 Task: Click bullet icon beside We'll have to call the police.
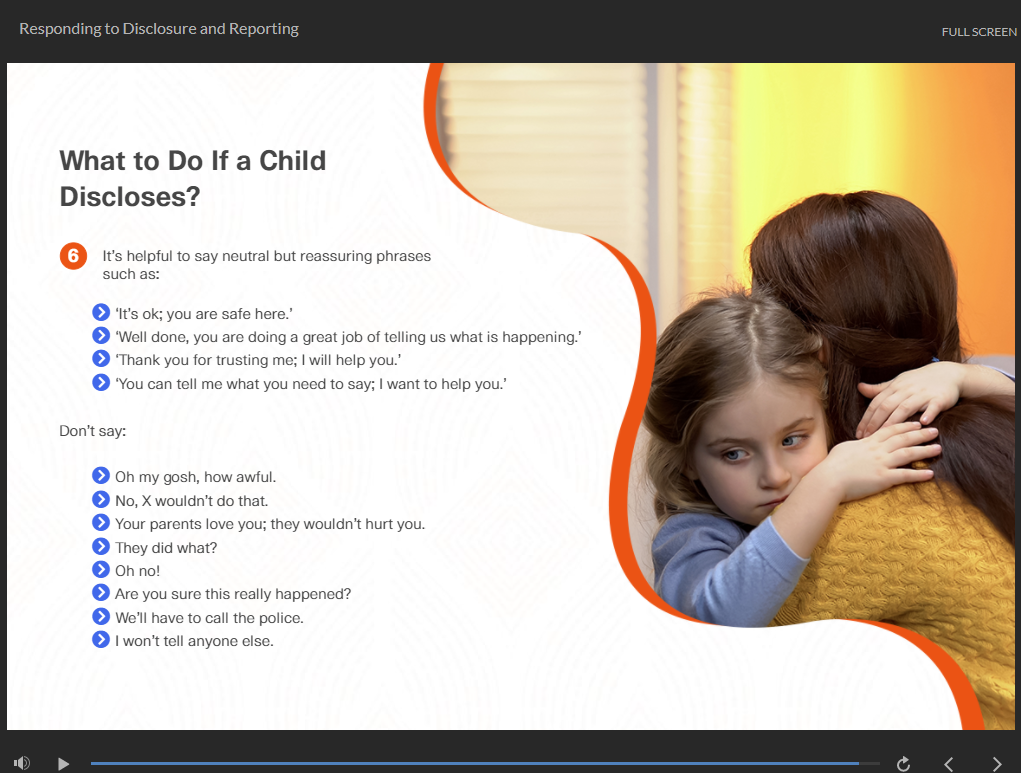point(101,616)
